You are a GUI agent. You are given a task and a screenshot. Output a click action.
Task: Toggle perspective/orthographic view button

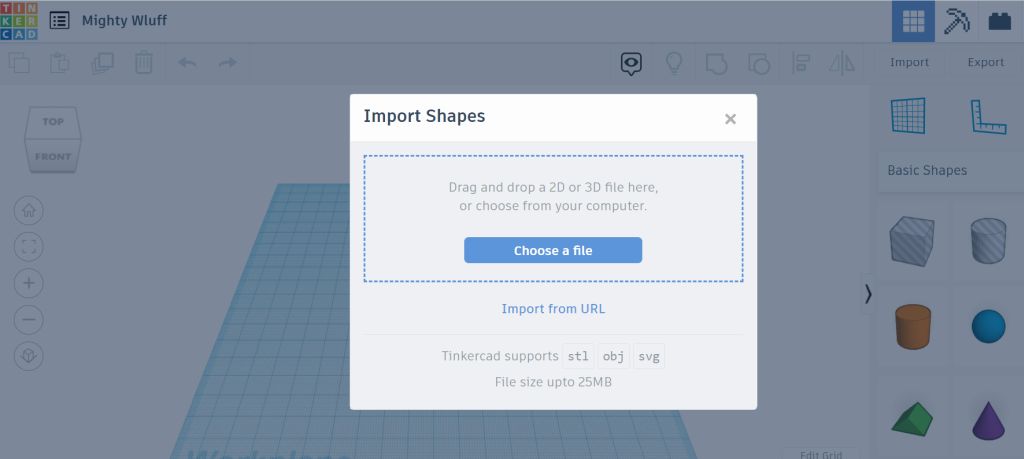pyautogui.click(x=29, y=354)
